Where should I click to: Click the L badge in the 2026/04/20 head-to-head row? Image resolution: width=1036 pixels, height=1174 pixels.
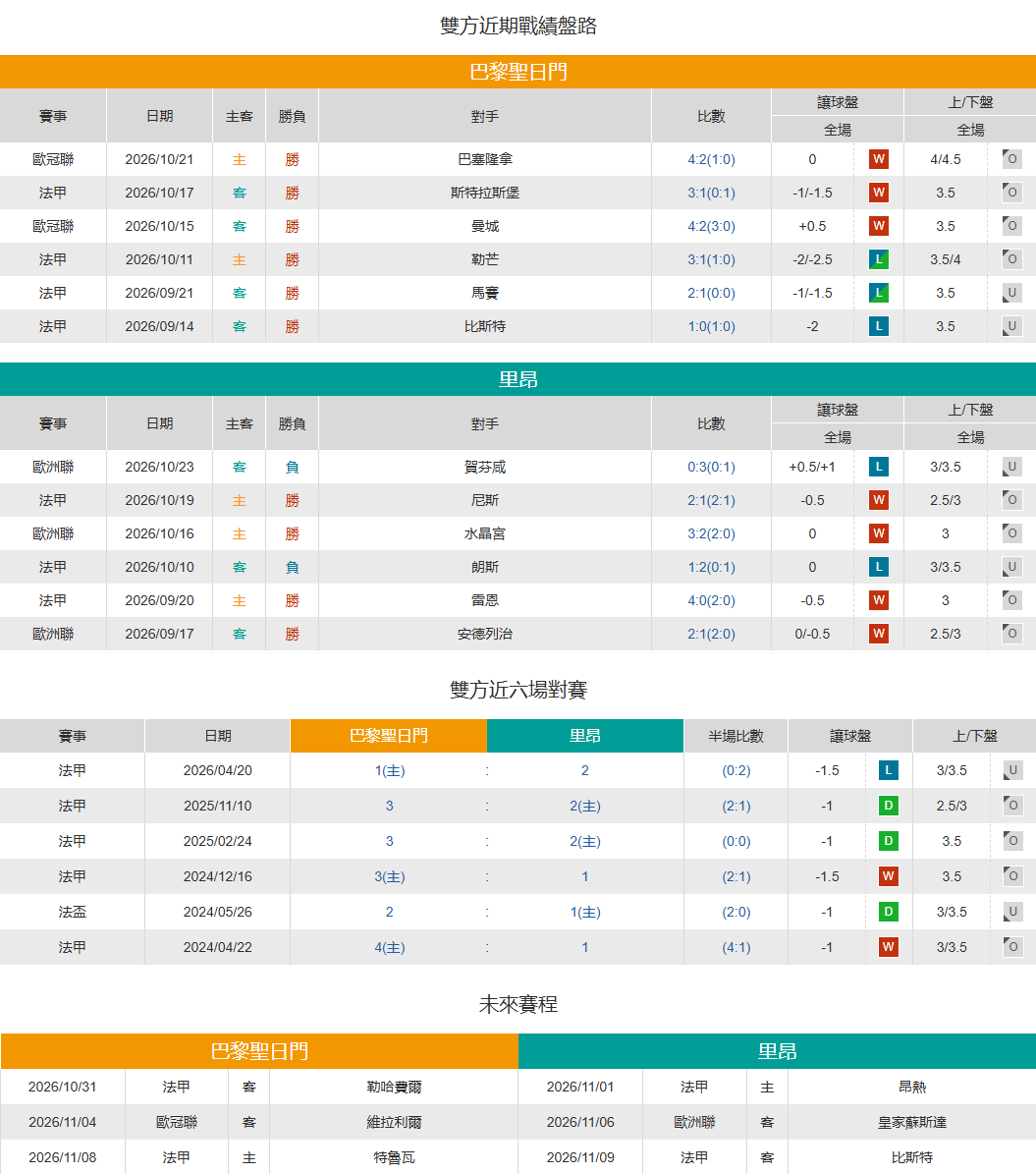888,769
